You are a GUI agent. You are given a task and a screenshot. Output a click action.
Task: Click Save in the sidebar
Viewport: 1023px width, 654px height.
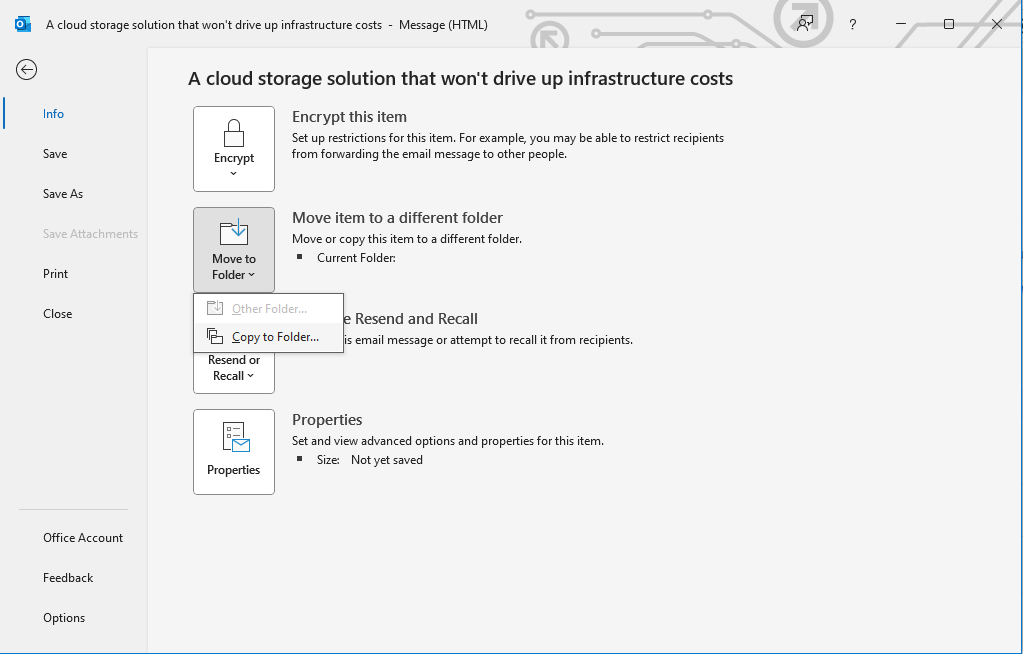(x=54, y=153)
